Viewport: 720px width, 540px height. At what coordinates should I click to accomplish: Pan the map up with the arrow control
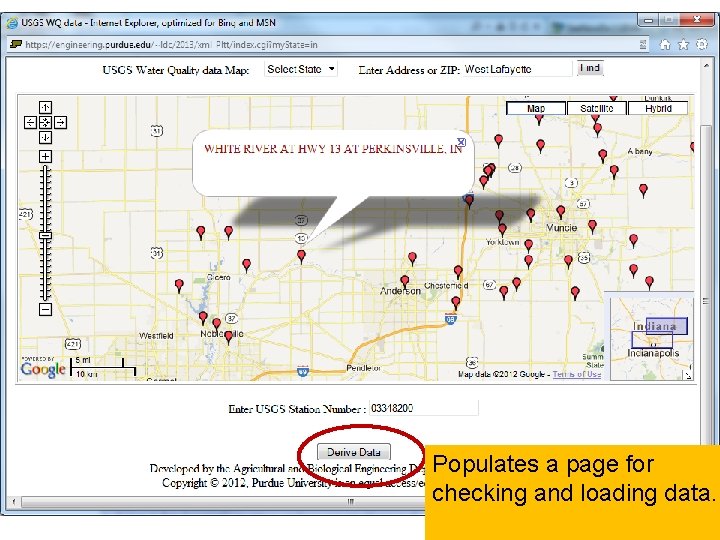tap(45, 107)
